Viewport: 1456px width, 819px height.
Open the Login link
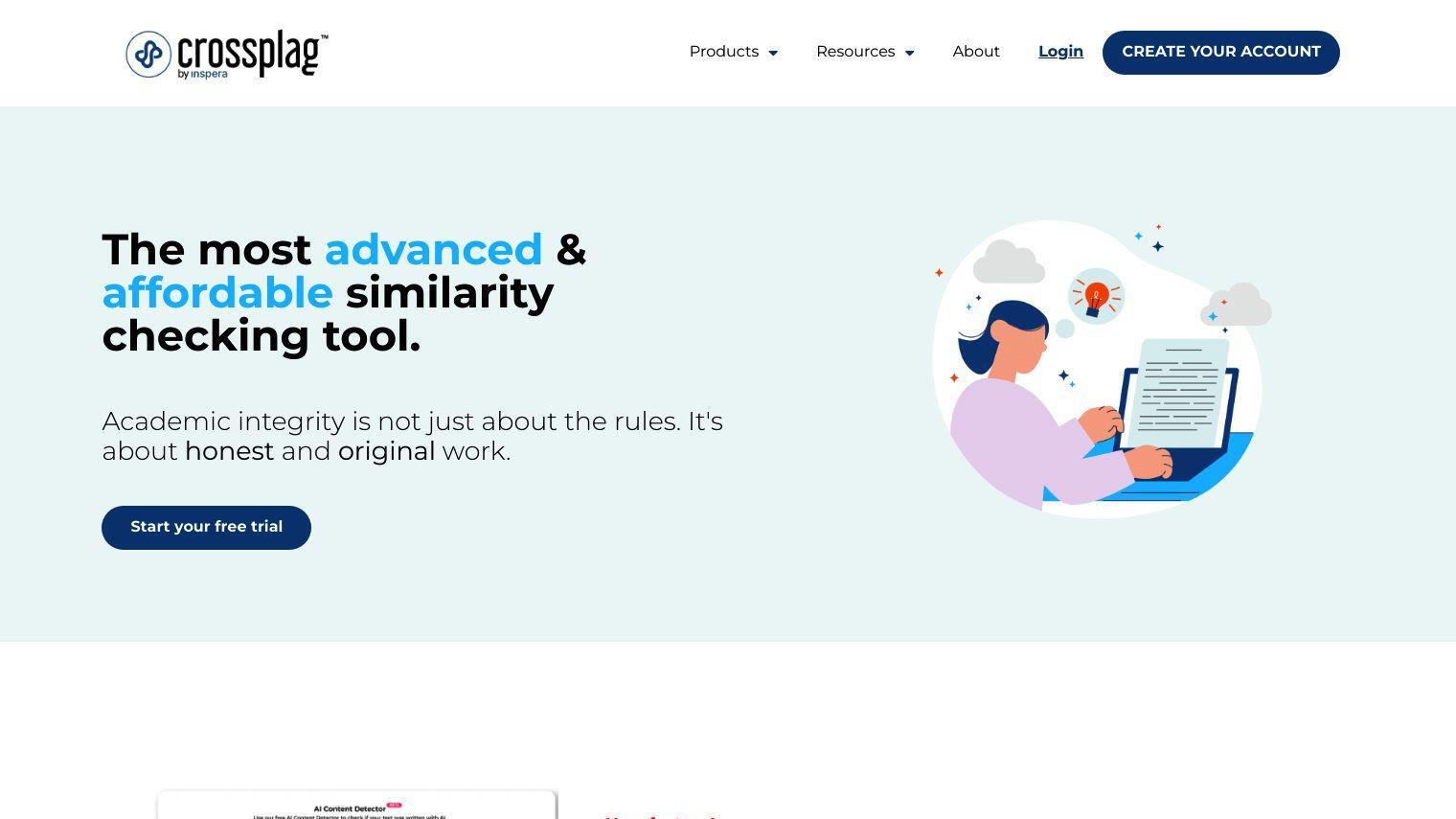click(1060, 52)
